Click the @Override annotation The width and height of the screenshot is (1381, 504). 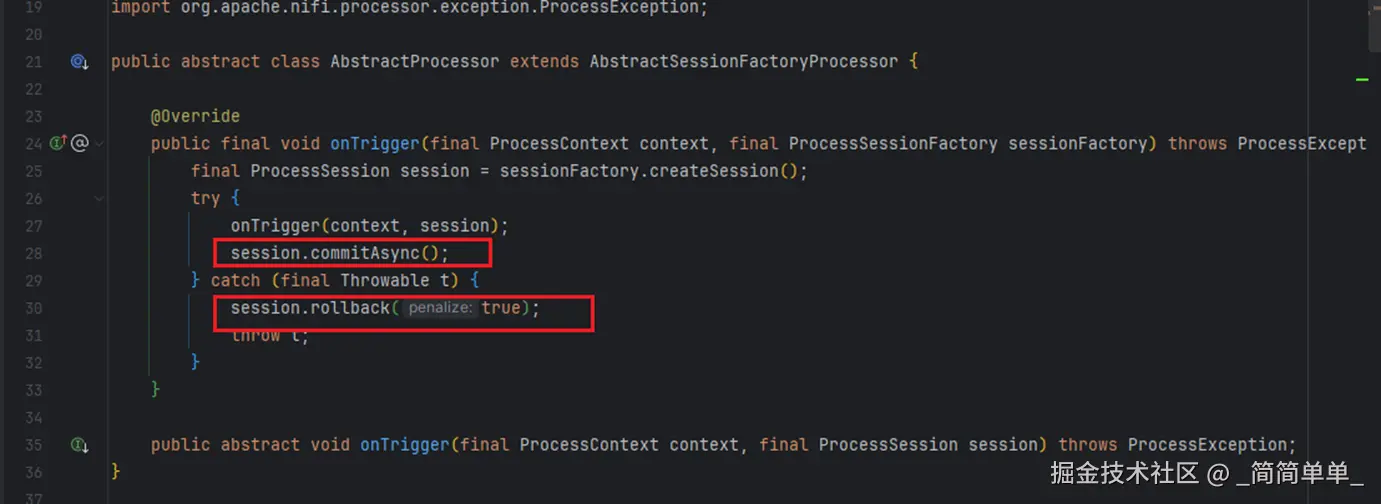pyautogui.click(x=195, y=116)
